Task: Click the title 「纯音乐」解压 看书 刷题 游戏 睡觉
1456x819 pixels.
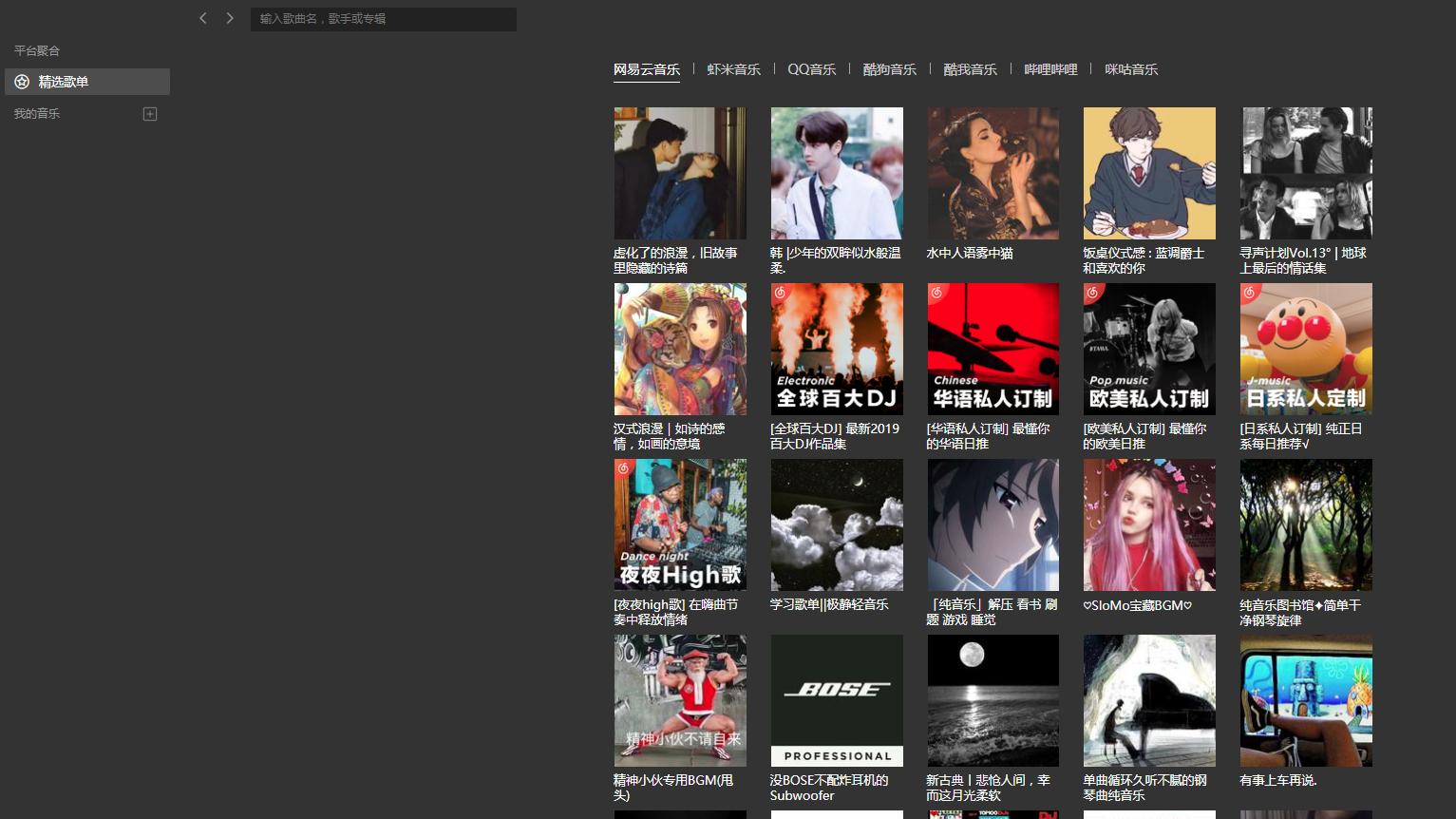Action: click(992, 612)
